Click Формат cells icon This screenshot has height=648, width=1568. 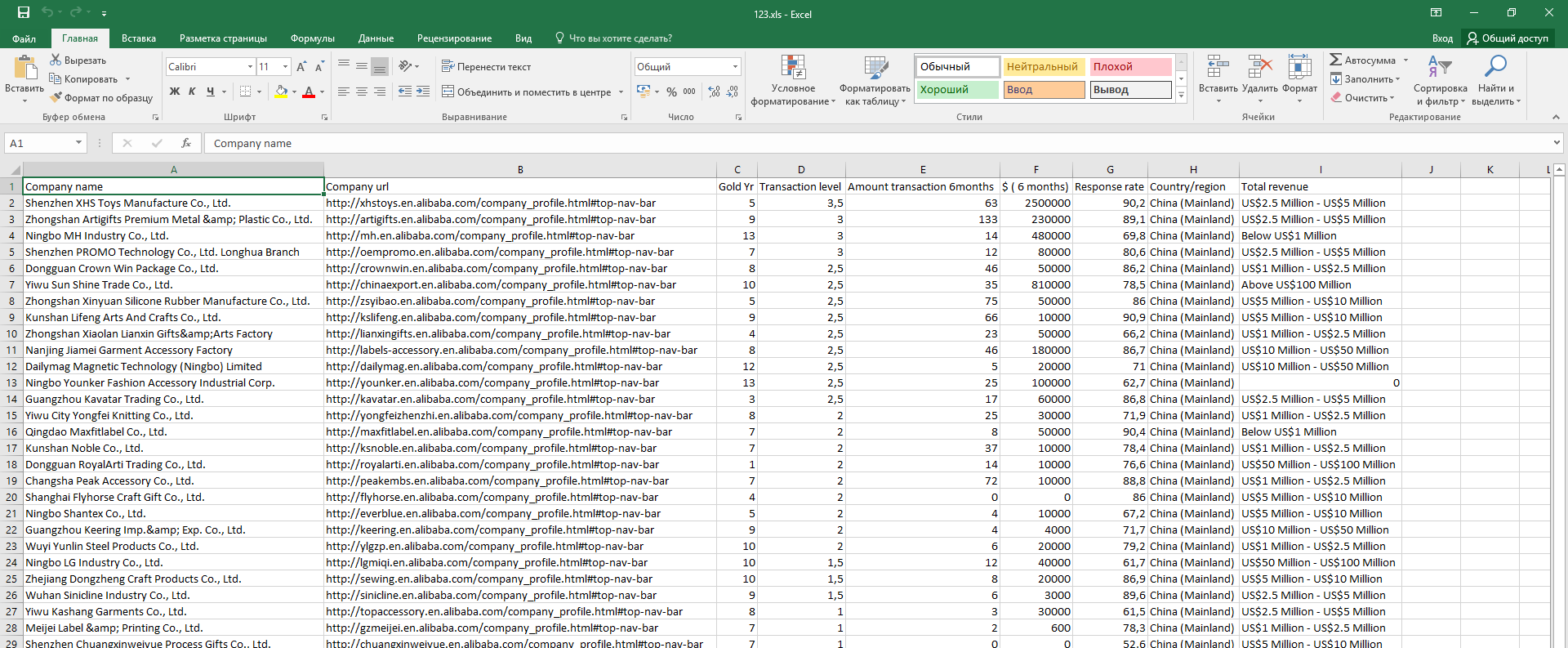pos(1299,78)
